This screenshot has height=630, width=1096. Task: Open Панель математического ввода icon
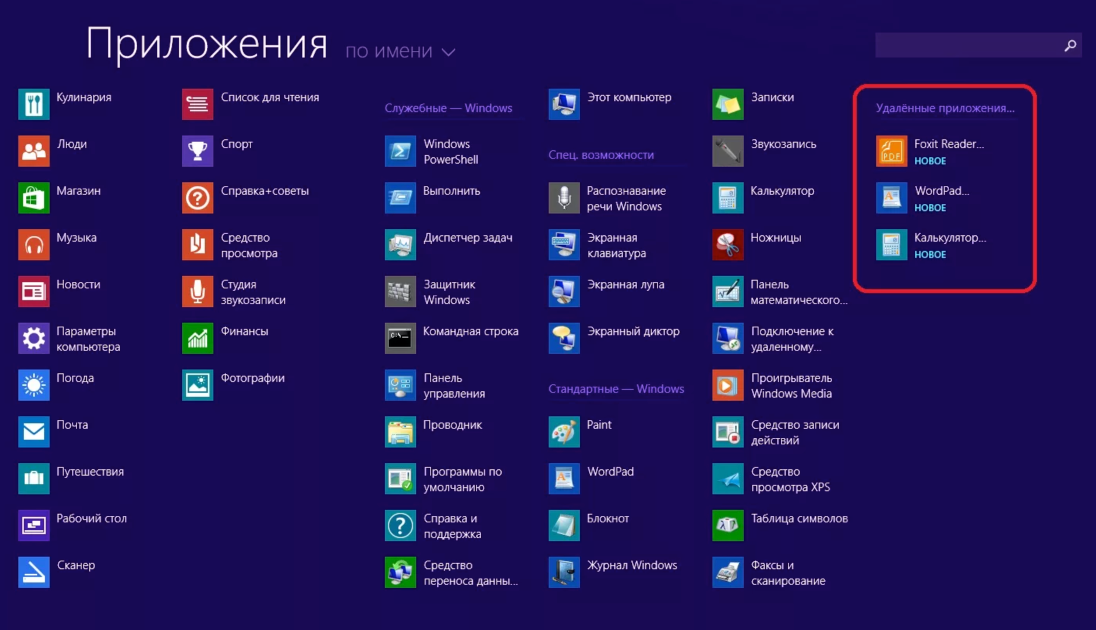coord(728,292)
